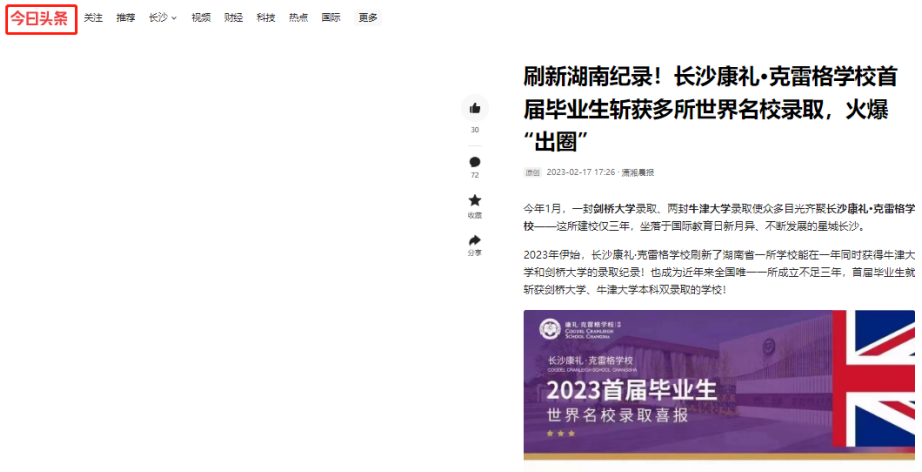This screenshot has height=472, width=922.
Task: Go to 视频 section
Action: click(201, 18)
